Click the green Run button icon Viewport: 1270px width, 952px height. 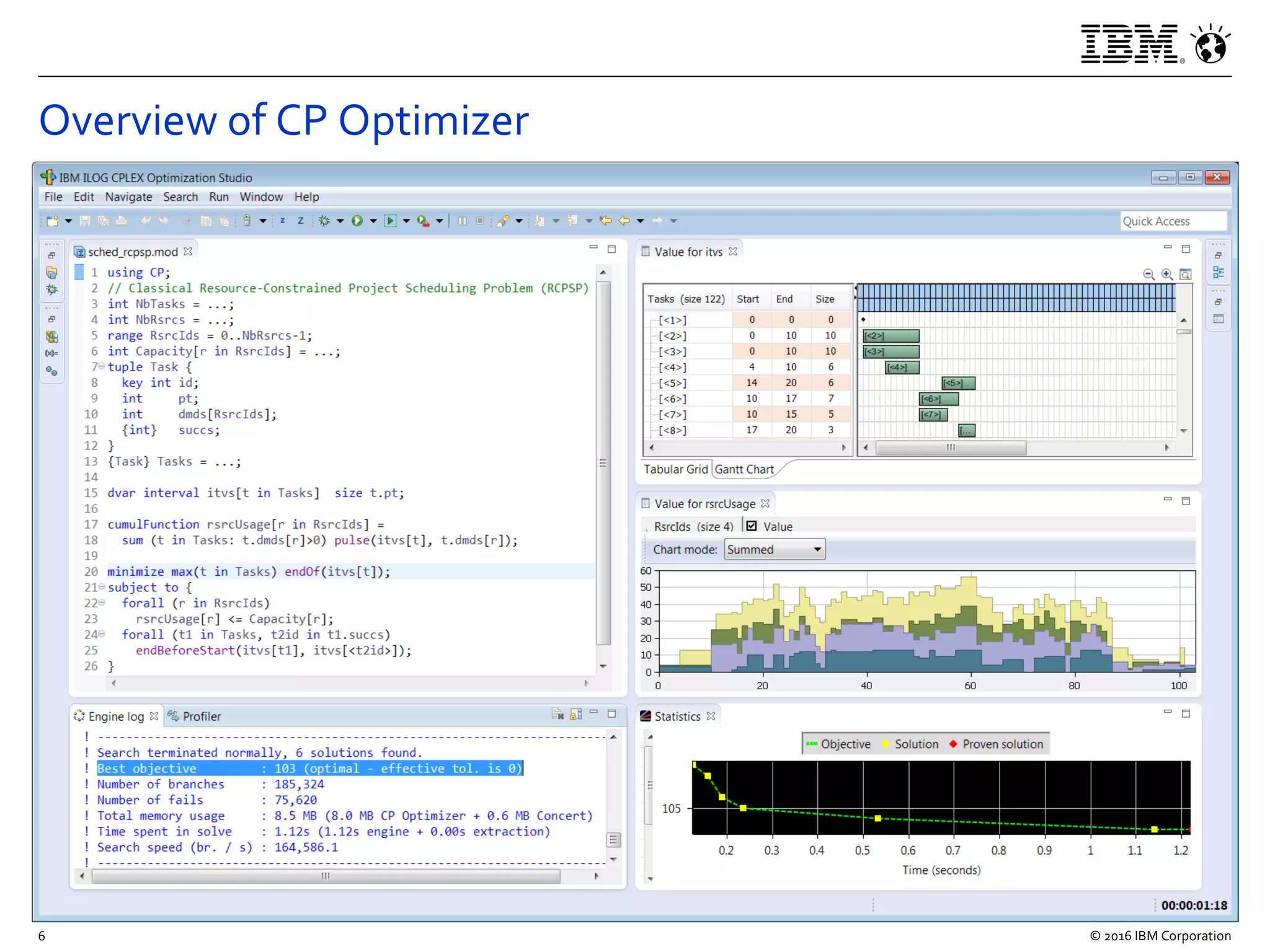click(357, 221)
